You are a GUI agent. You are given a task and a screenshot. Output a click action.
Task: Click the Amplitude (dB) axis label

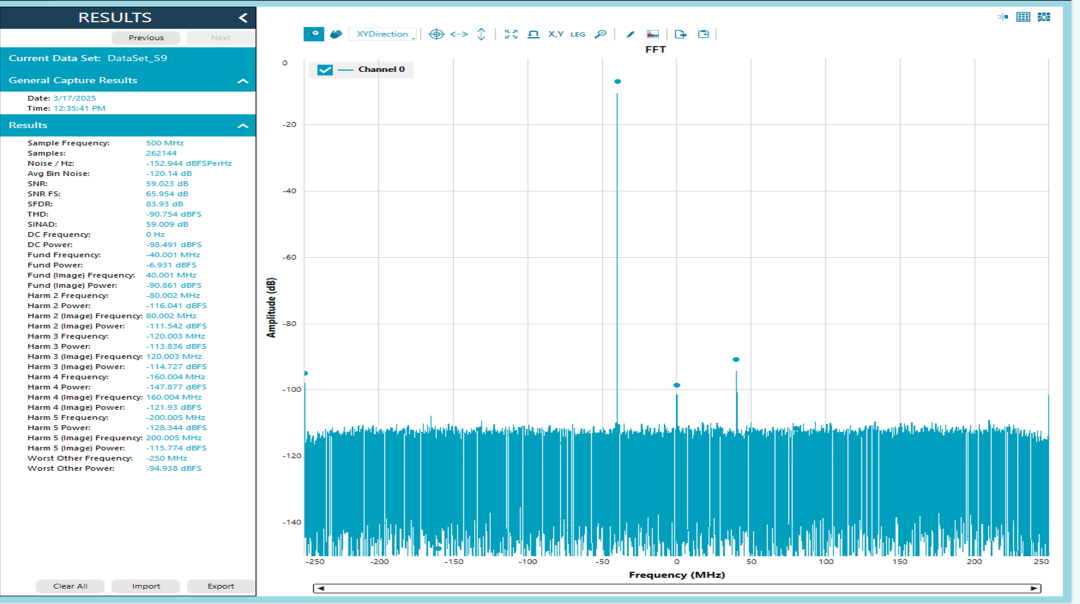click(271, 307)
